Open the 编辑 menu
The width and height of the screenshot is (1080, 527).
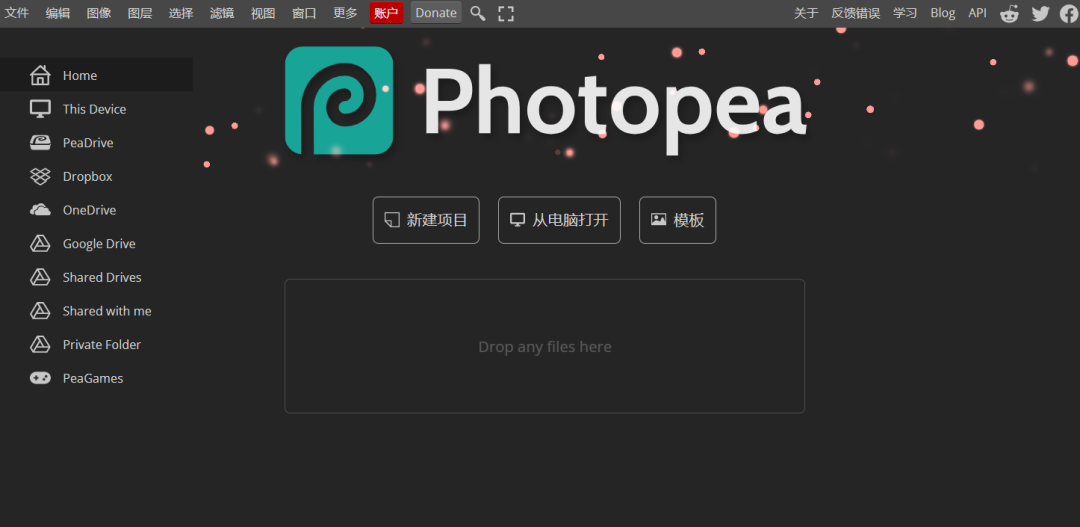(x=58, y=13)
